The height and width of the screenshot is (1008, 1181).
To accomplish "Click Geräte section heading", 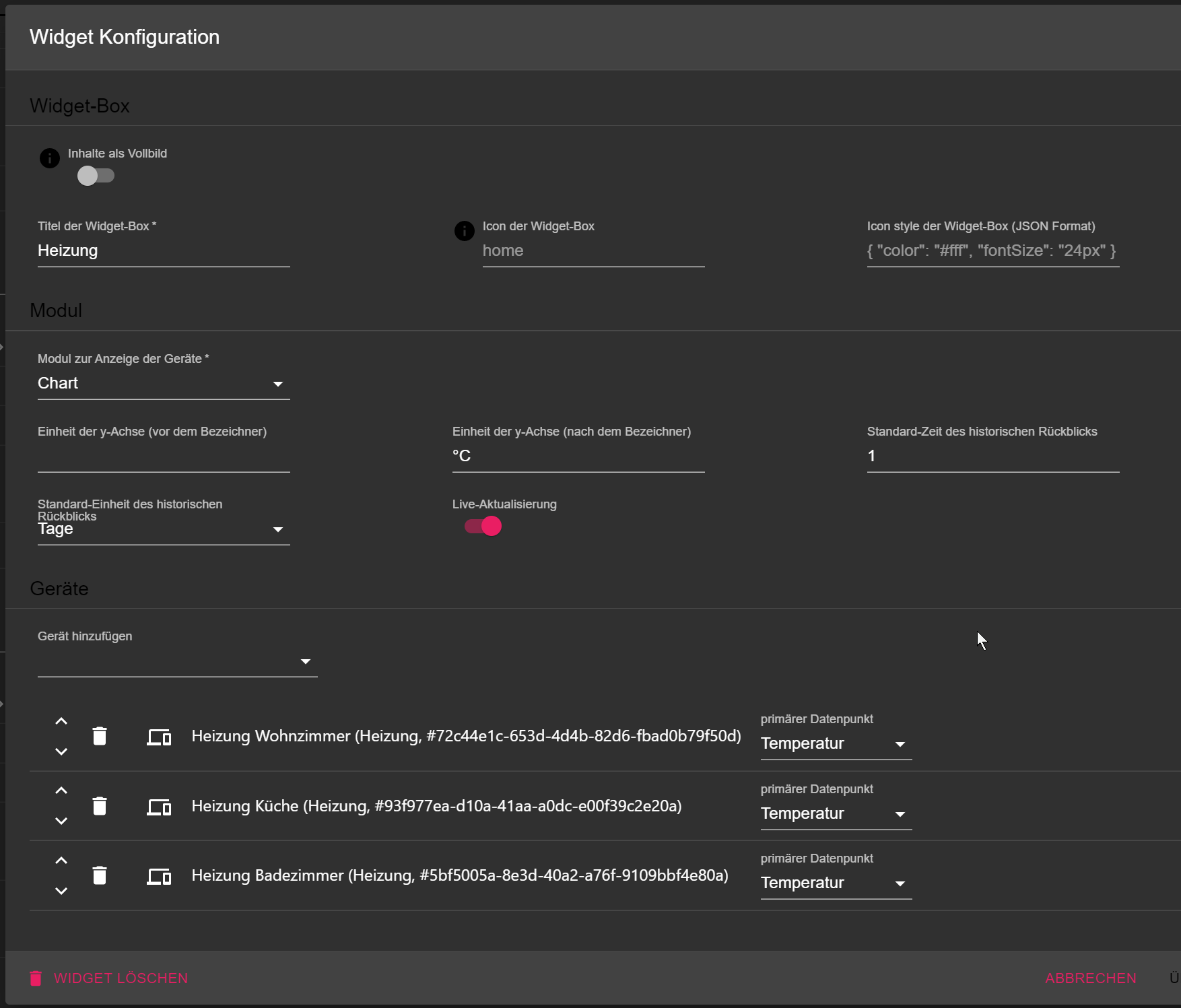I will coord(59,589).
